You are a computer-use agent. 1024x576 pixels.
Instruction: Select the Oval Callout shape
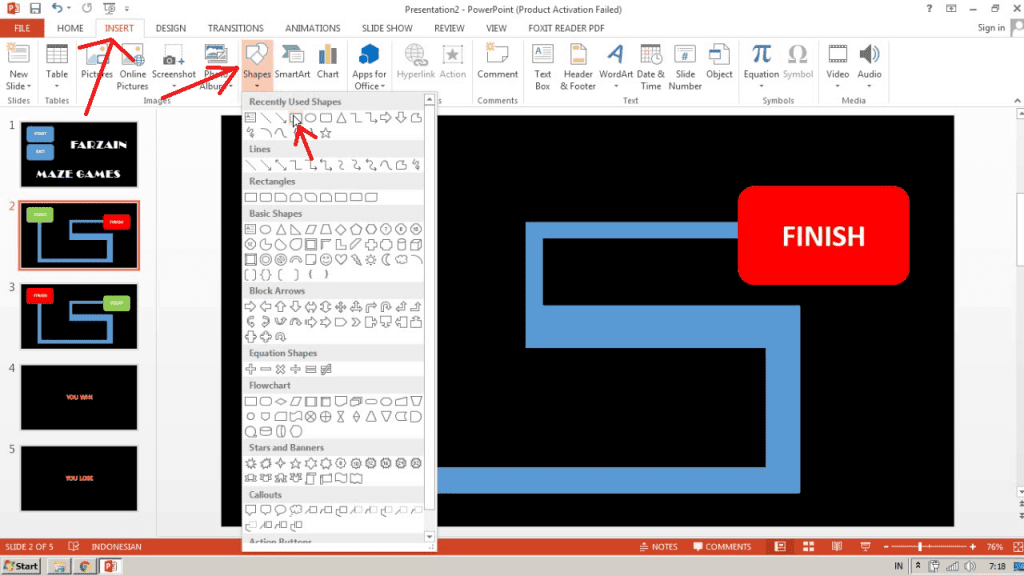pos(281,510)
